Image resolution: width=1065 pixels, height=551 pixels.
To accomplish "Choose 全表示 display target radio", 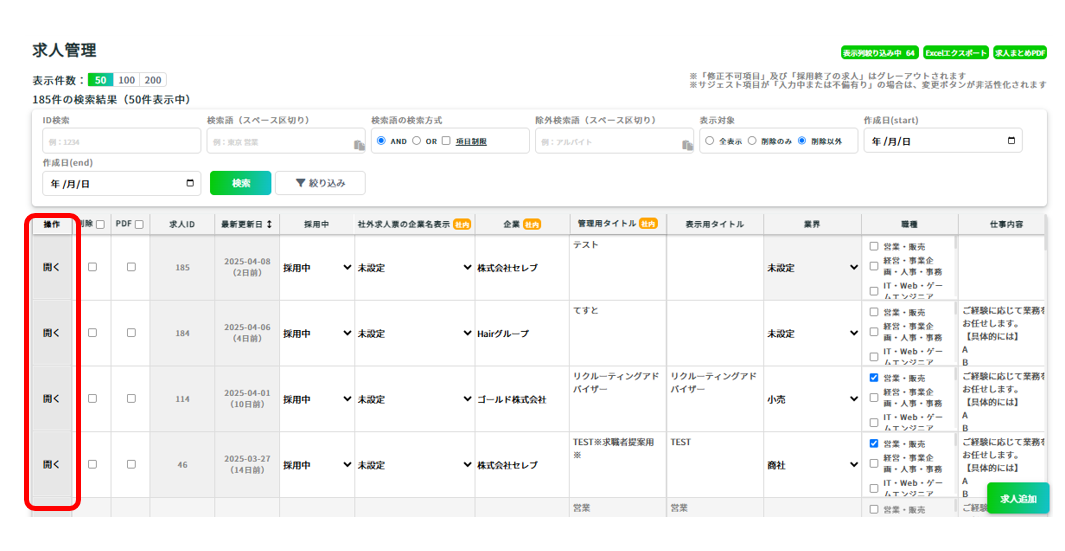I will point(709,141).
